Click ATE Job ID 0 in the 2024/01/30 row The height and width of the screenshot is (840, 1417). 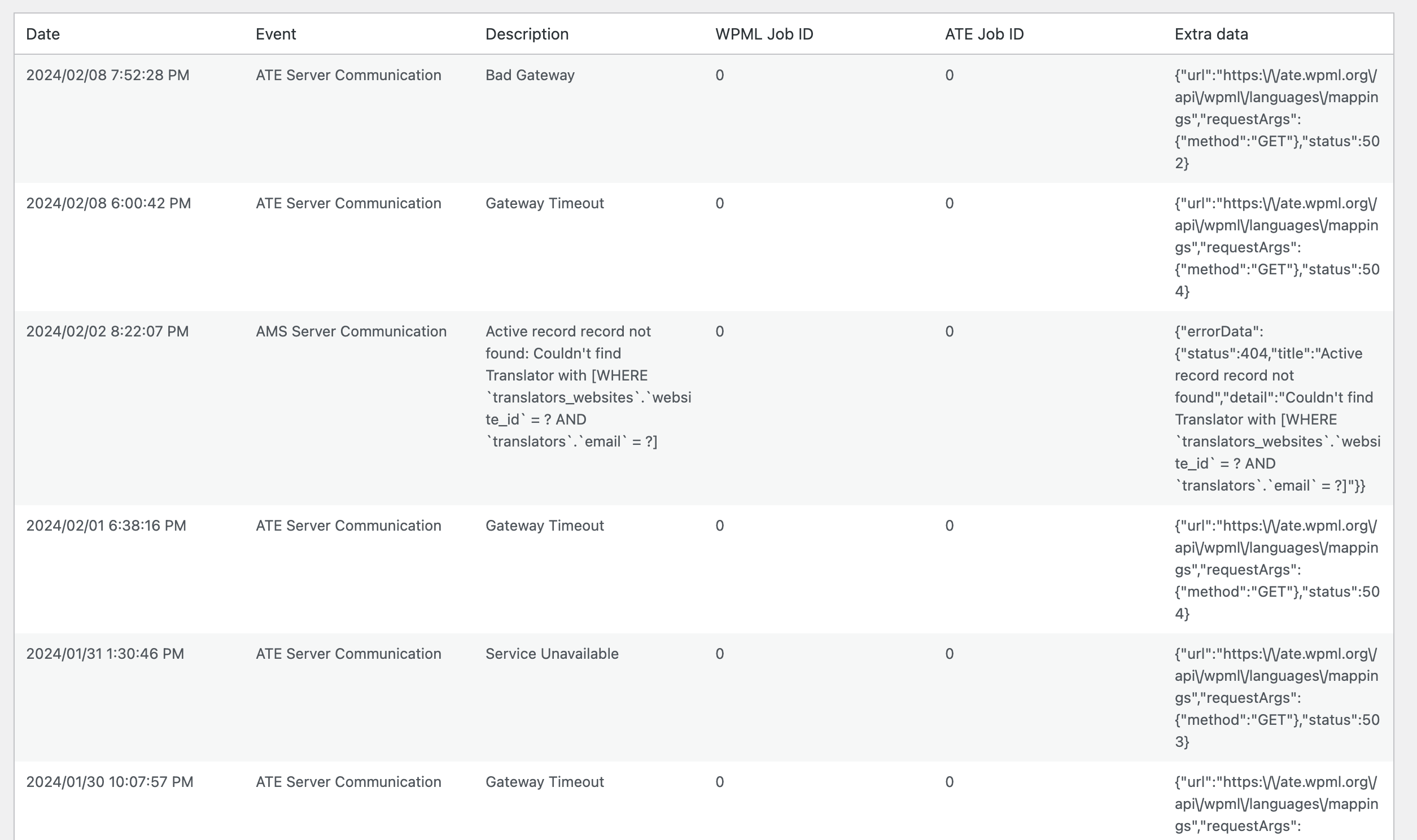coord(949,782)
